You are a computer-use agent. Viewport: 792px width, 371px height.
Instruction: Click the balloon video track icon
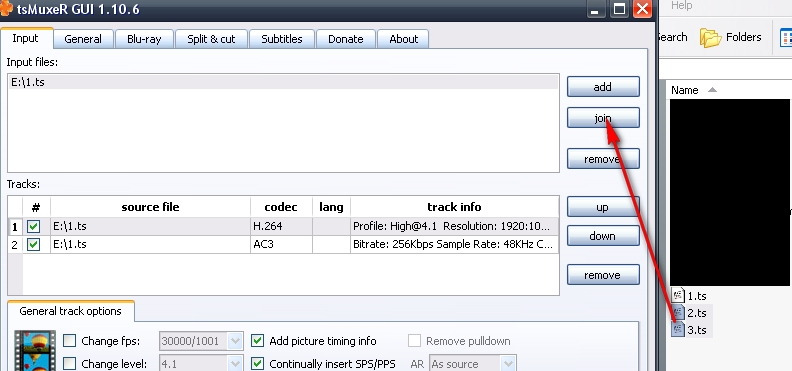coord(35,350)
